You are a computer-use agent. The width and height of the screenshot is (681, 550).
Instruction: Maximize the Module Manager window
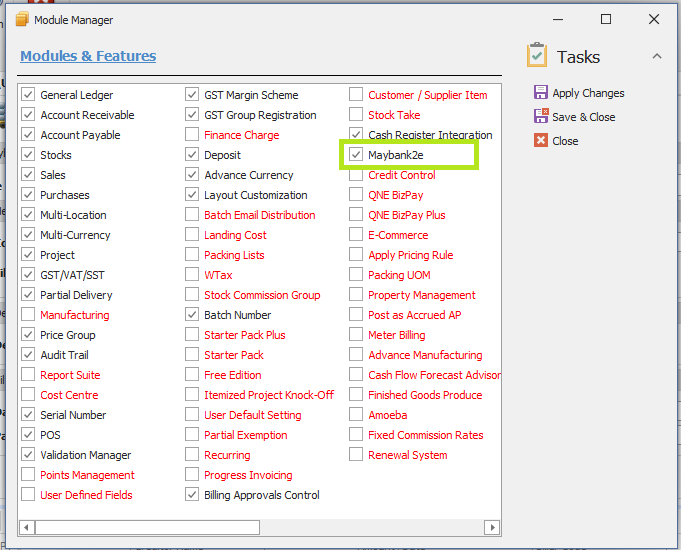[x=606, y=19]
